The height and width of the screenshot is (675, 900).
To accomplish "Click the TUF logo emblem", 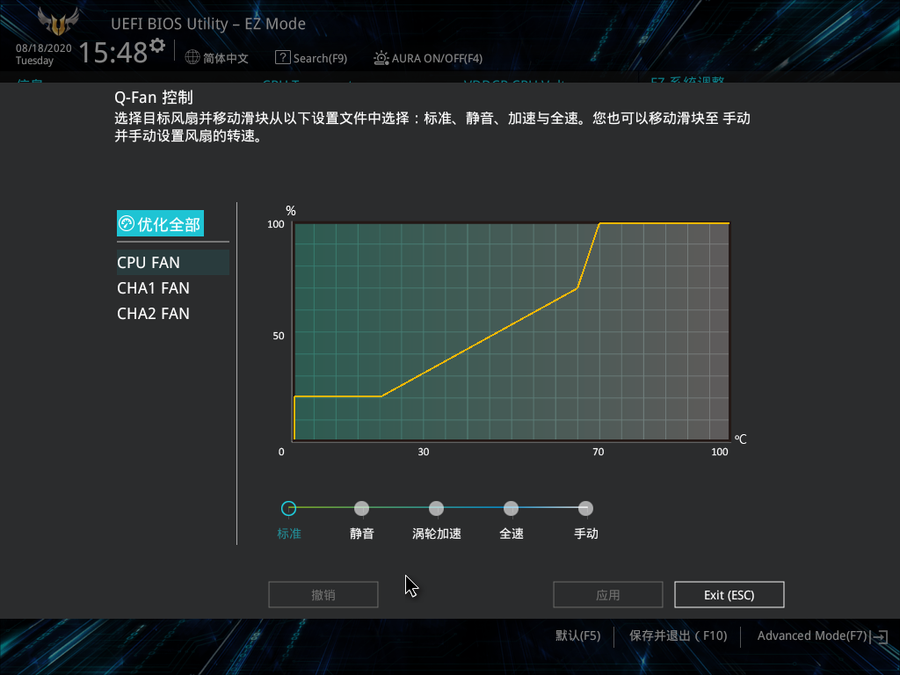I will (58, 22).
